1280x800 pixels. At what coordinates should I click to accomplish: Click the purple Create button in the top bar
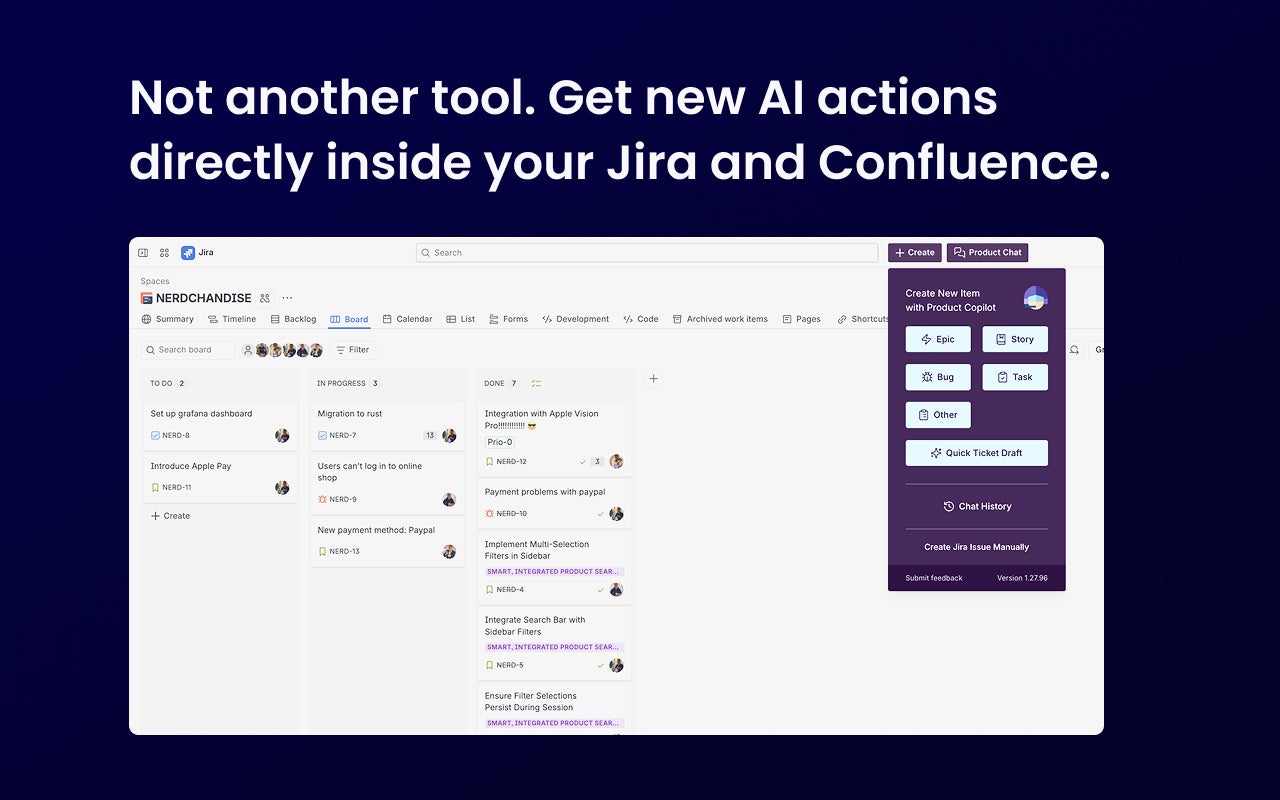tap(915, 253)
